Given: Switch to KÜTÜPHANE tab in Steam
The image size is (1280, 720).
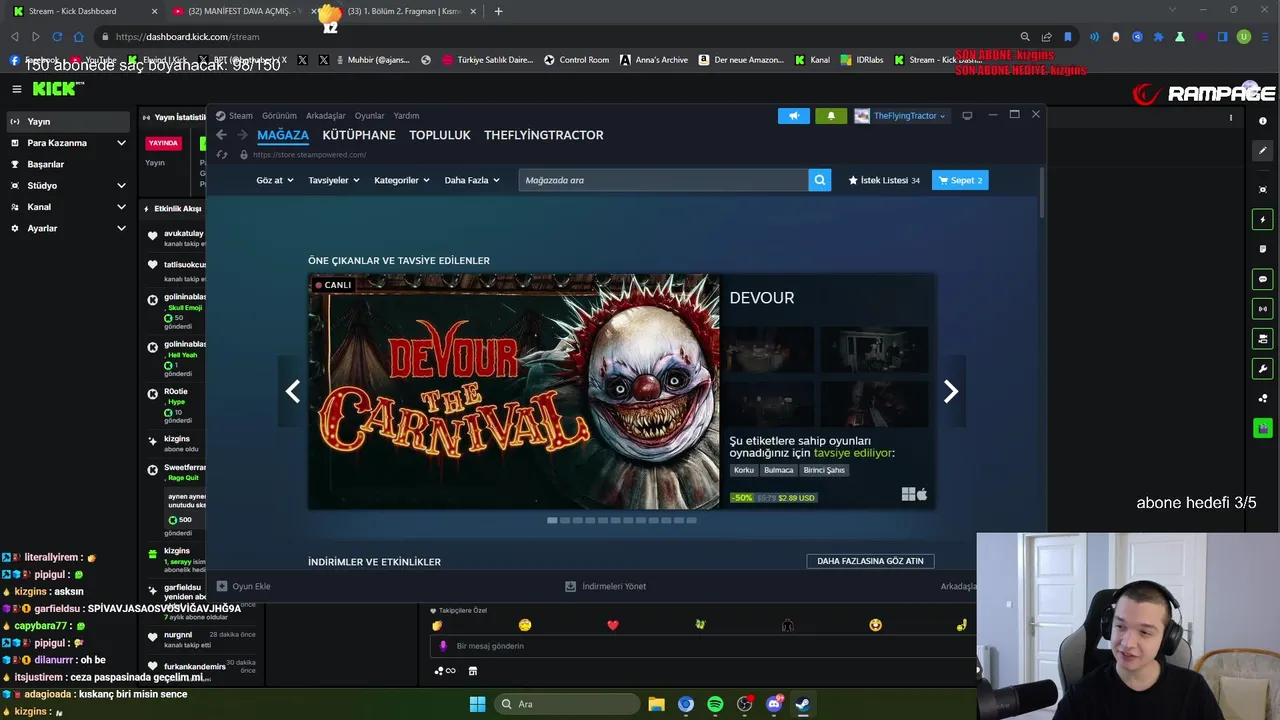Looking at the screenshot, I should pyautogui.click(x=359, y=135).
